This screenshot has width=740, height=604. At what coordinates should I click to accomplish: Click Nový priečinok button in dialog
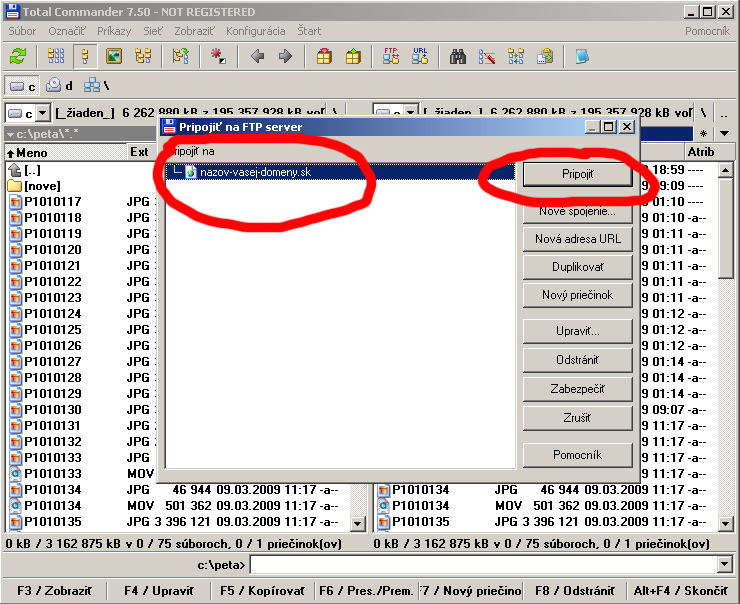pos(578,295)
